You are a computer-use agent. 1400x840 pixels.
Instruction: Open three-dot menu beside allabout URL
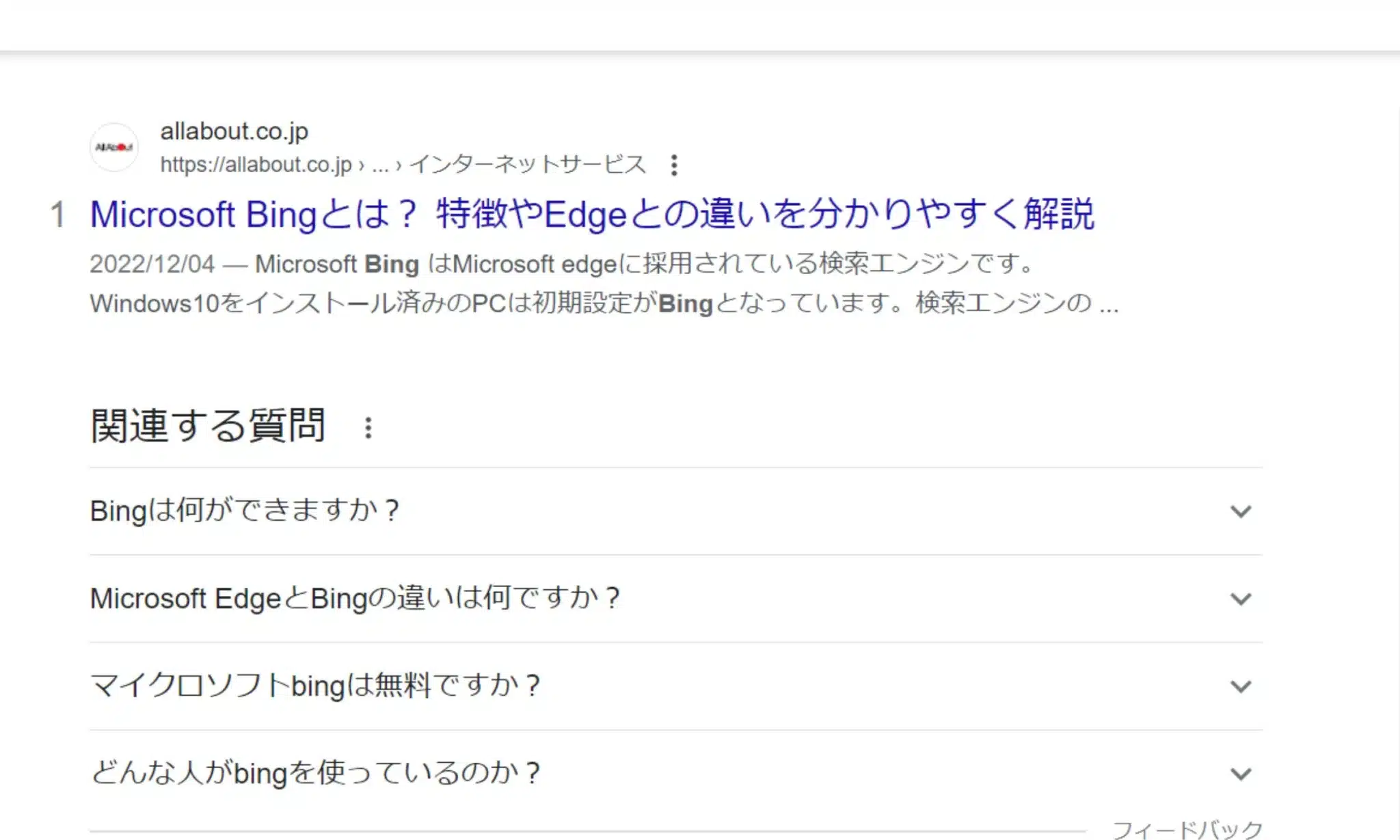[674, 165]
